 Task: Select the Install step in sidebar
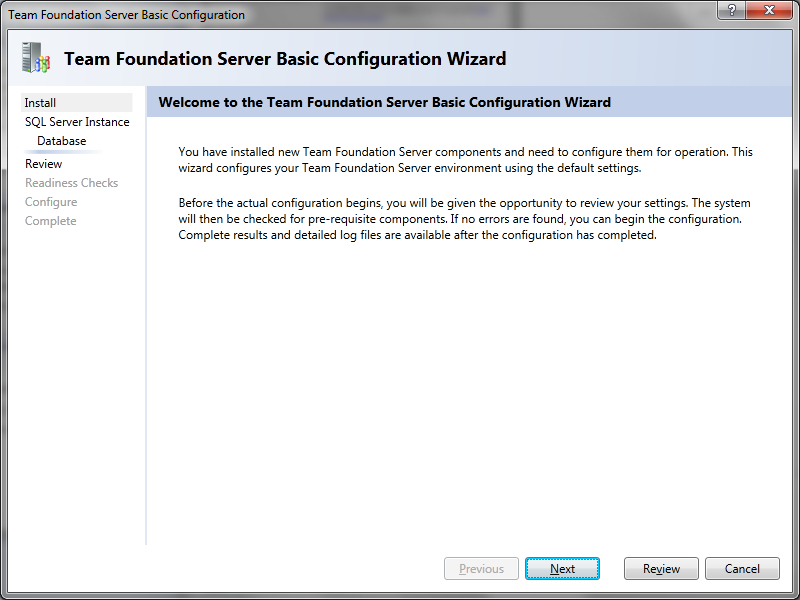pyautogui.click(x=77, y=103)
